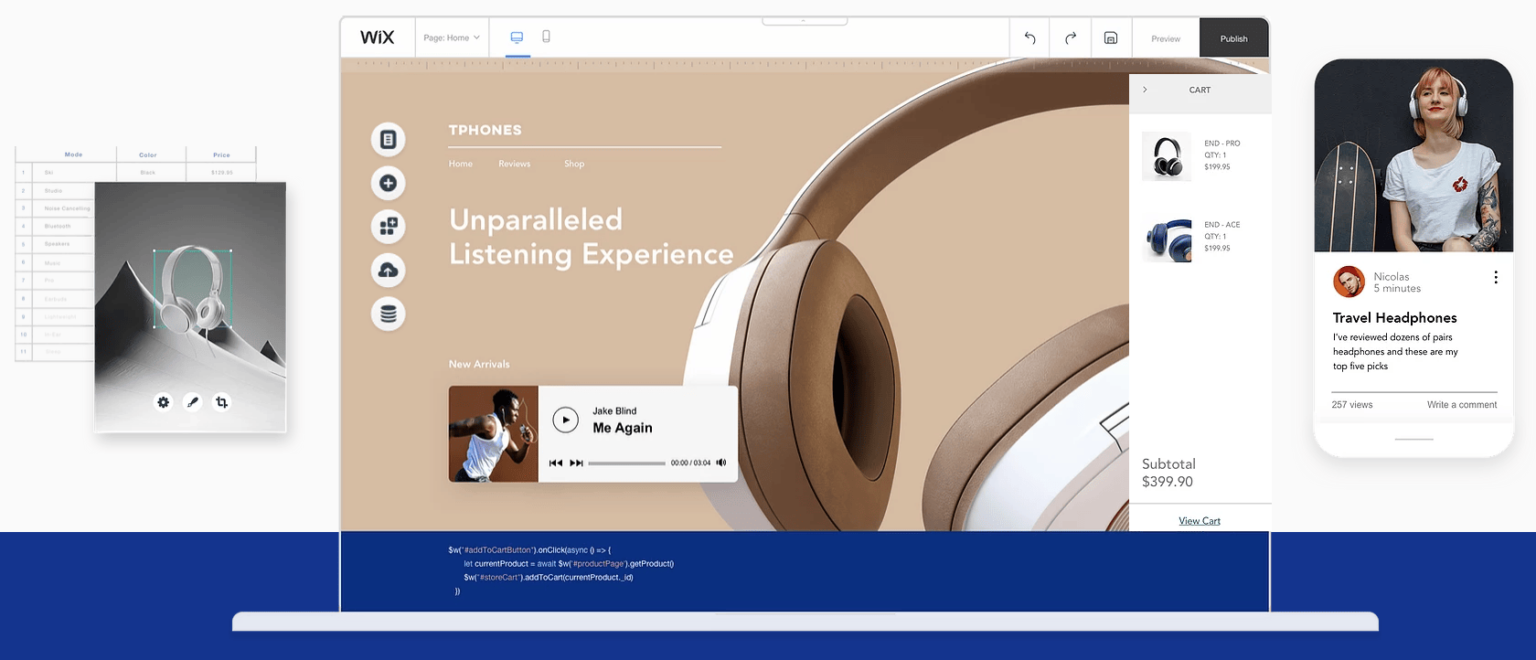Open the three-dot menu beside Nicolas
1536x660 pixels.
point(1496,278)
